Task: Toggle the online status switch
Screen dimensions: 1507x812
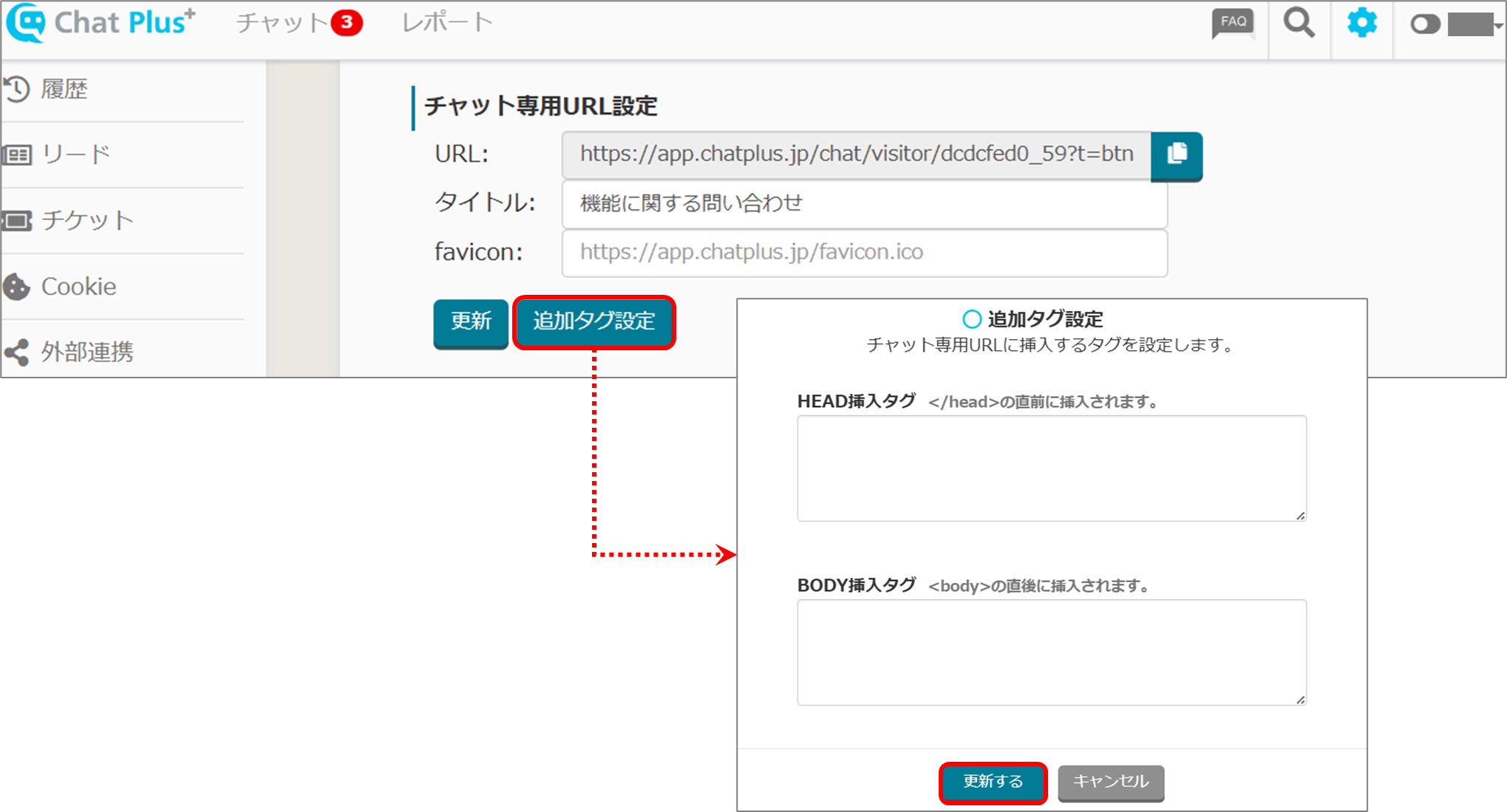Action: pos(1425,24)
